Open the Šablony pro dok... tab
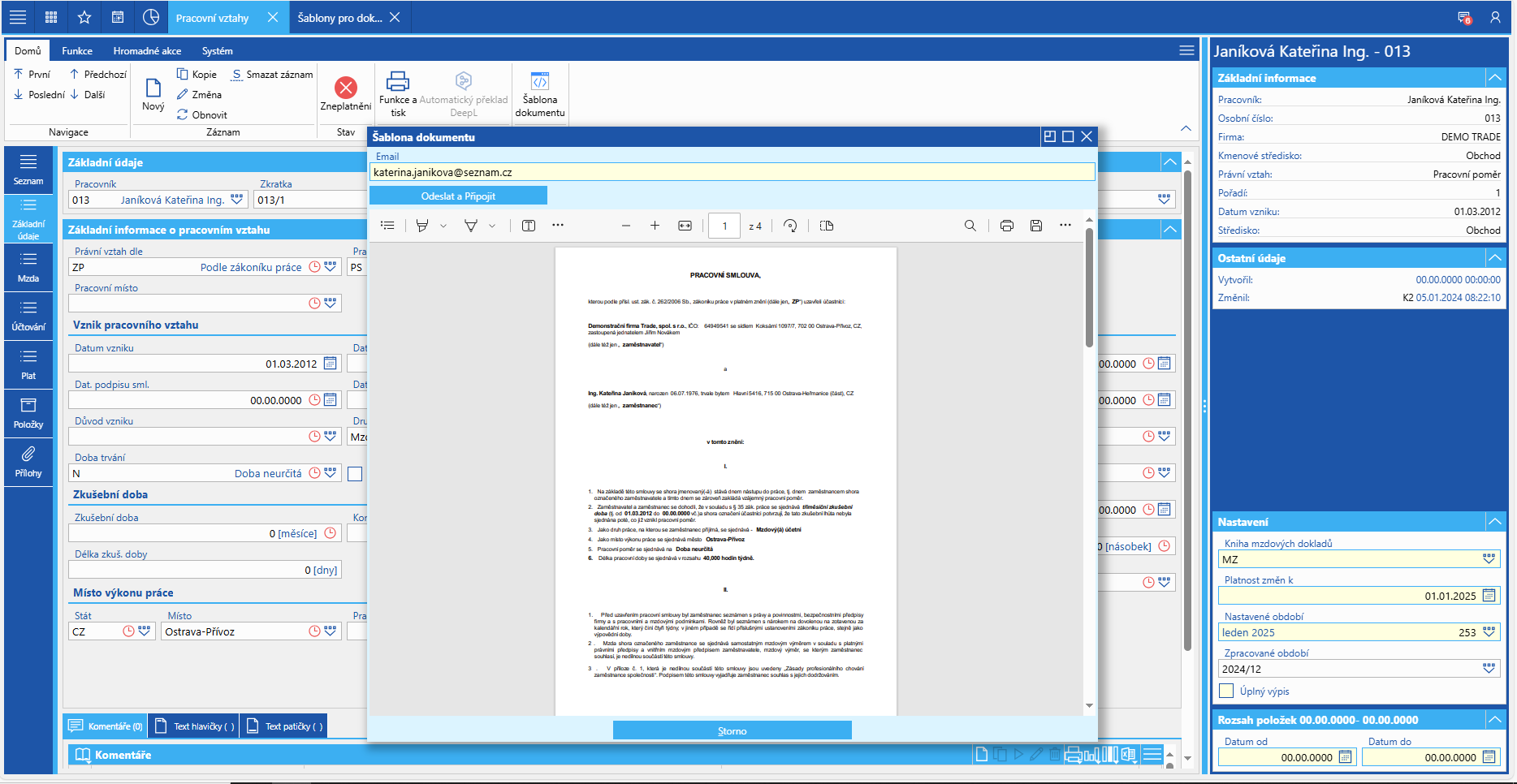Viewport: 1517px width, 784px height. (x=340, y=18)
